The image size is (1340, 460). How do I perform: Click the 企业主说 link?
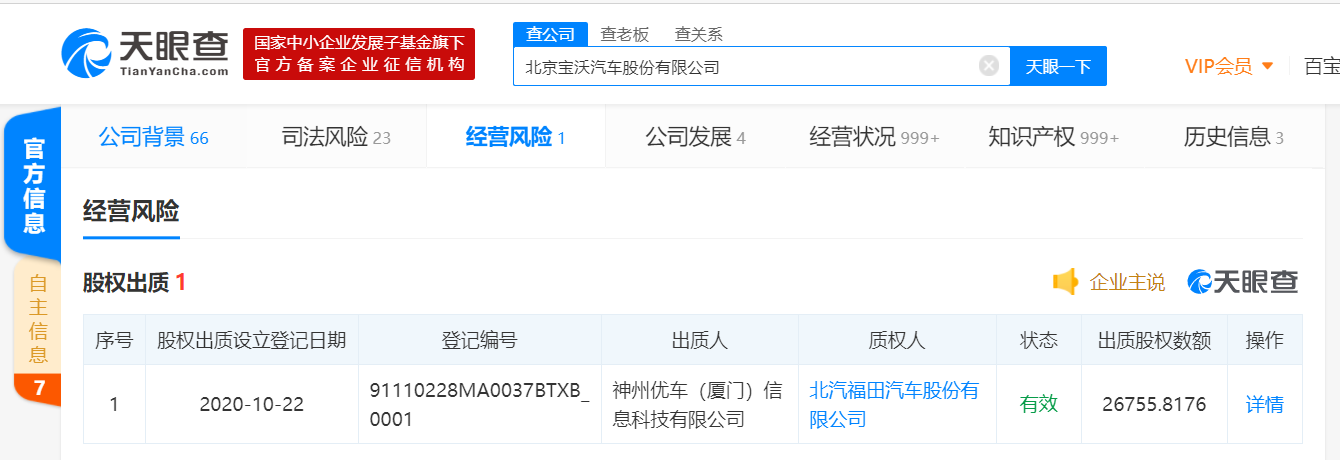[x=1127, y=283]
